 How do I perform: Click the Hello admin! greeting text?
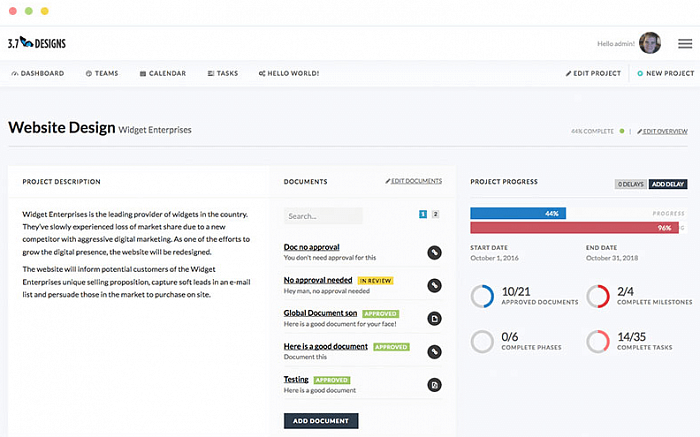pos(616,44)
